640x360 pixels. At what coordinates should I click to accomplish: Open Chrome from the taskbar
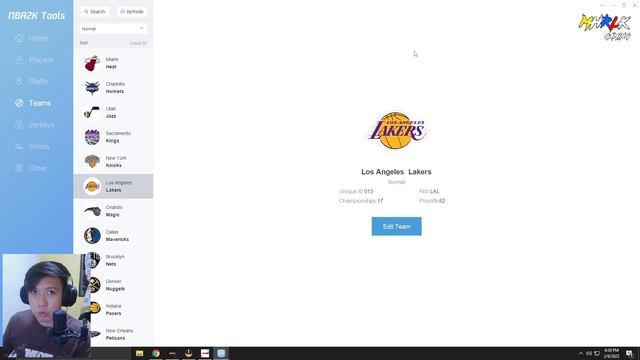(156, 353)
